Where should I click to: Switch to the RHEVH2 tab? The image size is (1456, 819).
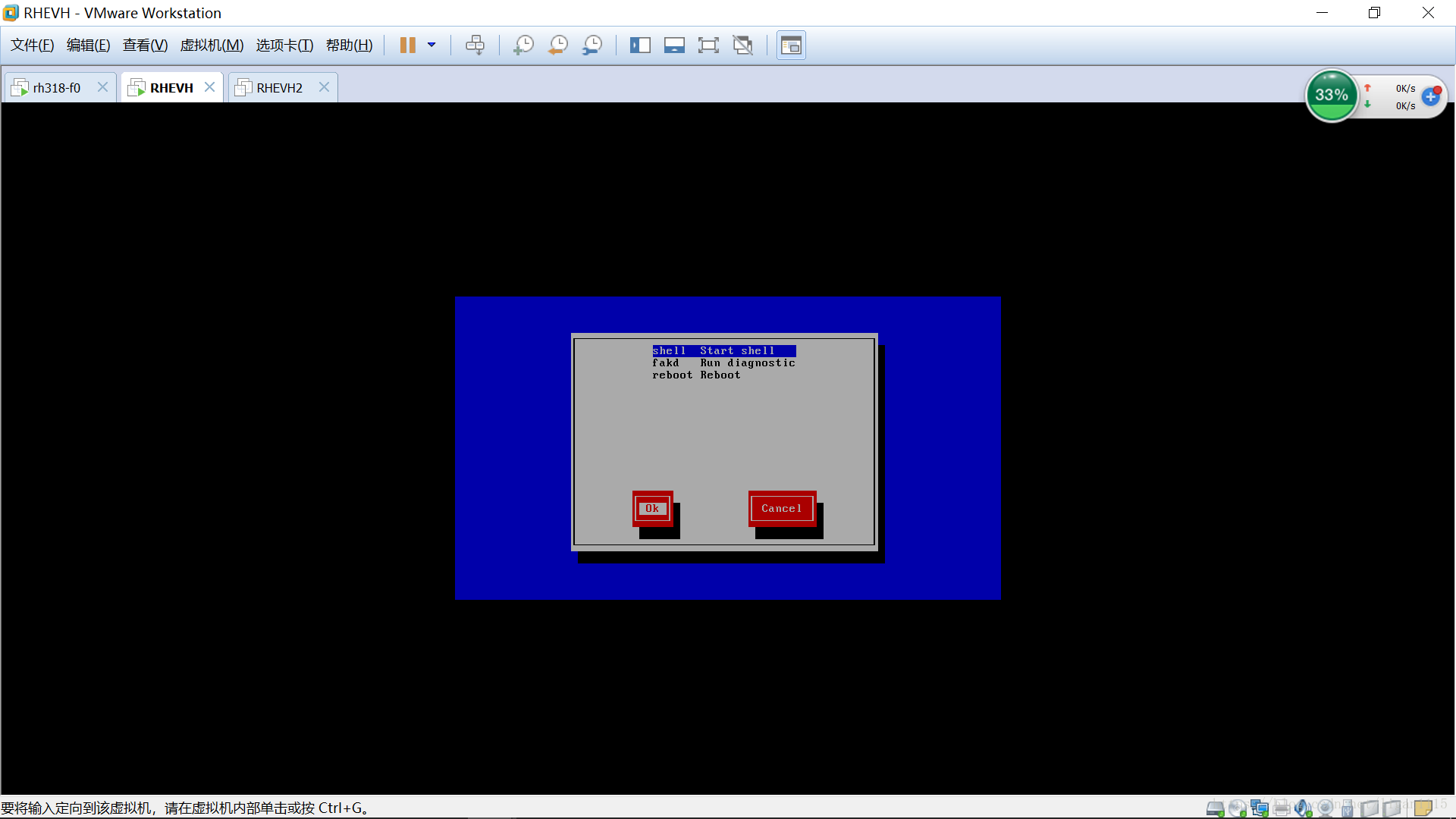(279, 88)
